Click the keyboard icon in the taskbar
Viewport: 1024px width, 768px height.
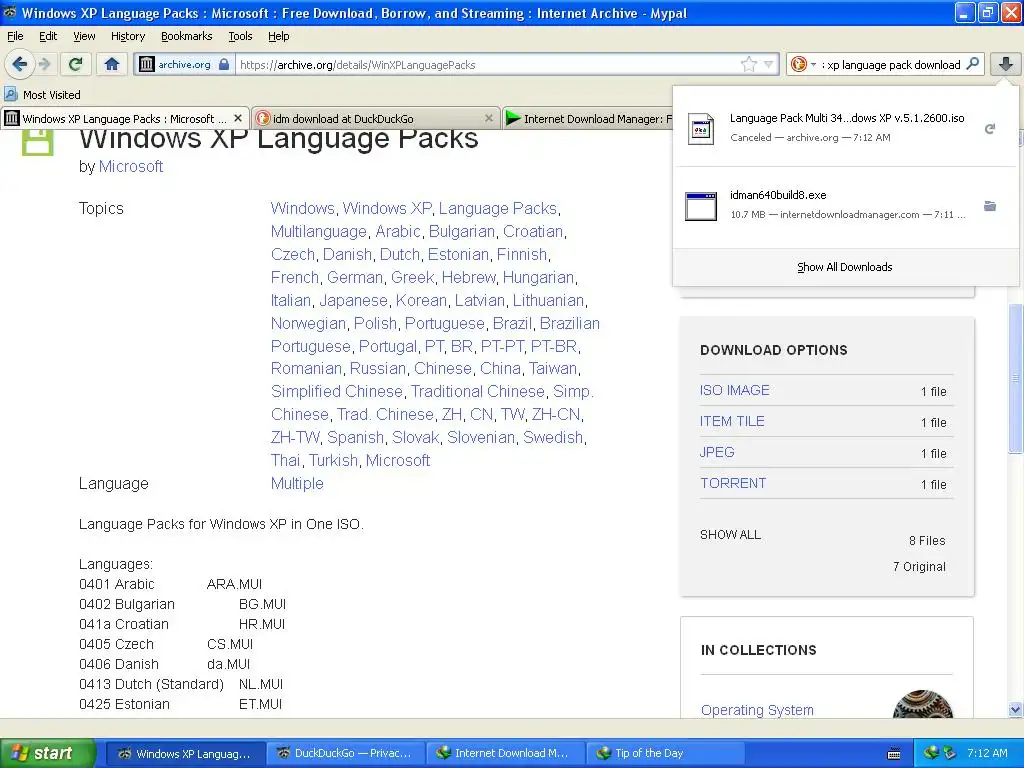(x=894, y=754)
